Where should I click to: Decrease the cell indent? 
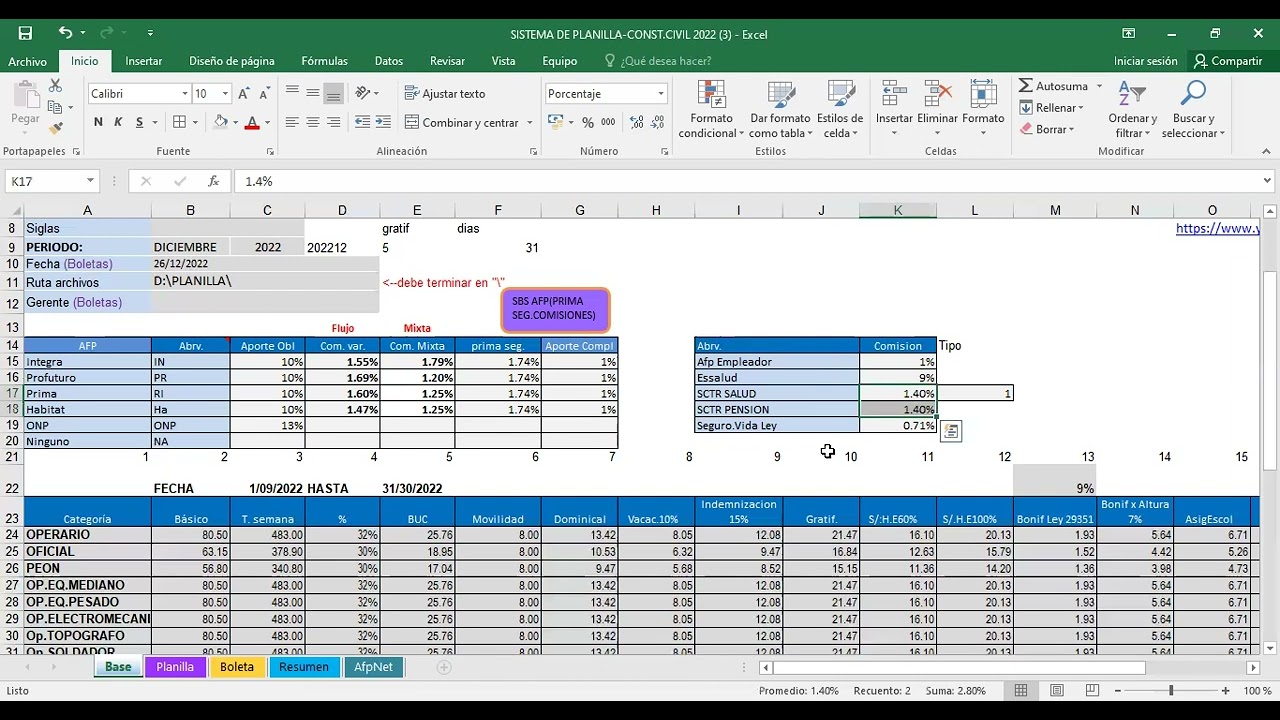point(361,122)
